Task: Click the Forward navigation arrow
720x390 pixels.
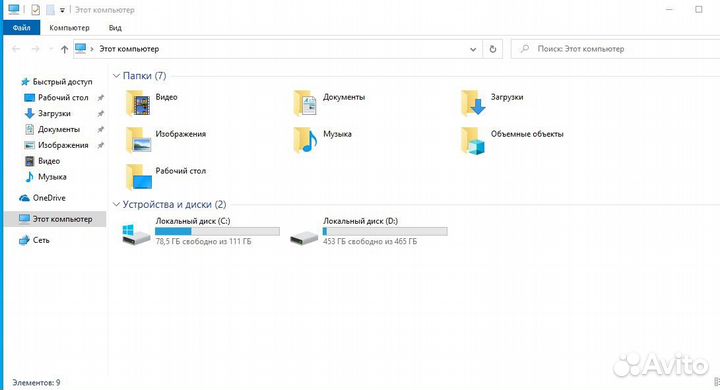Action: pyautogui.click(x=35, y=49)
